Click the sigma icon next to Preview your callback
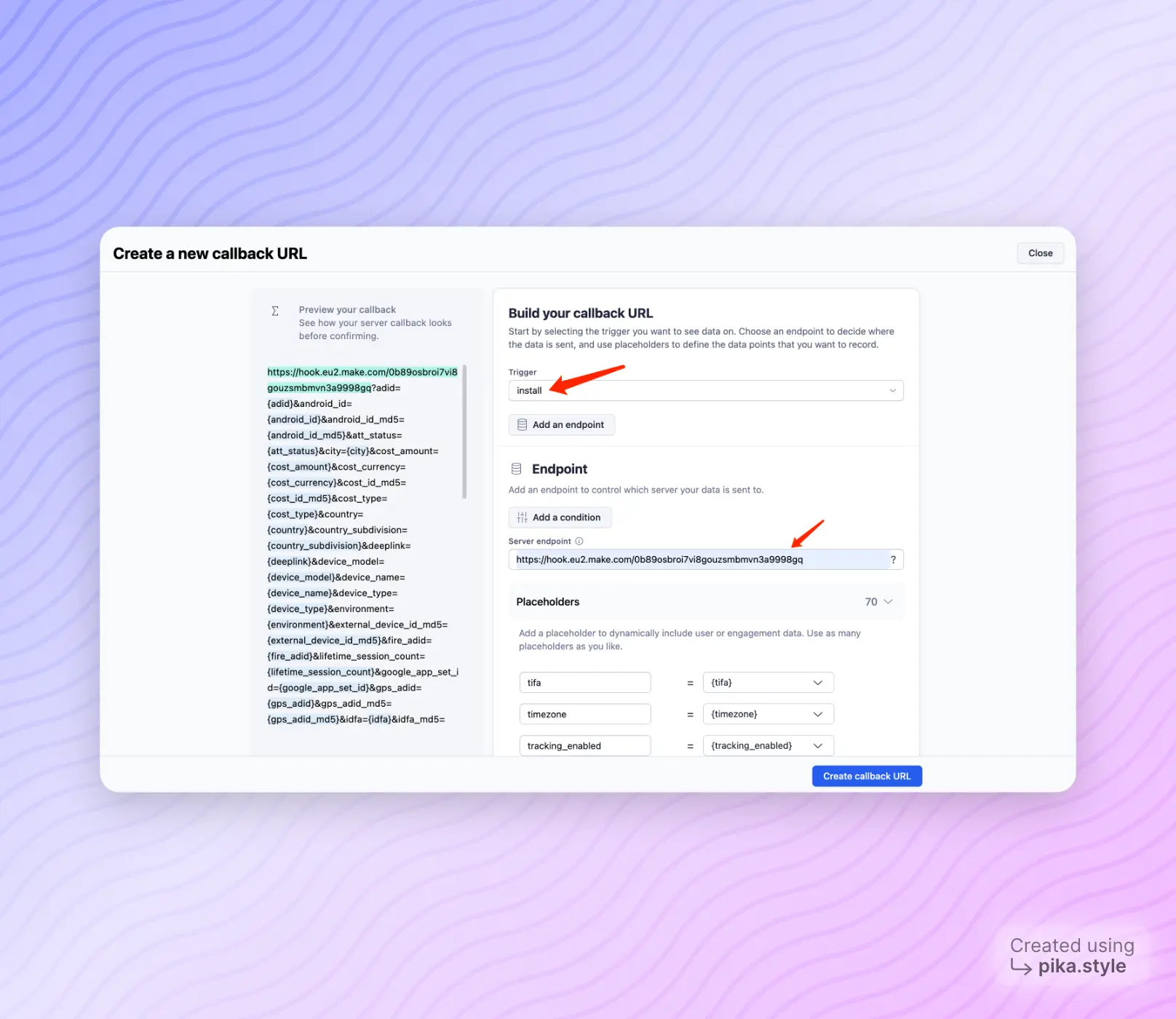 tap(274, 310)
